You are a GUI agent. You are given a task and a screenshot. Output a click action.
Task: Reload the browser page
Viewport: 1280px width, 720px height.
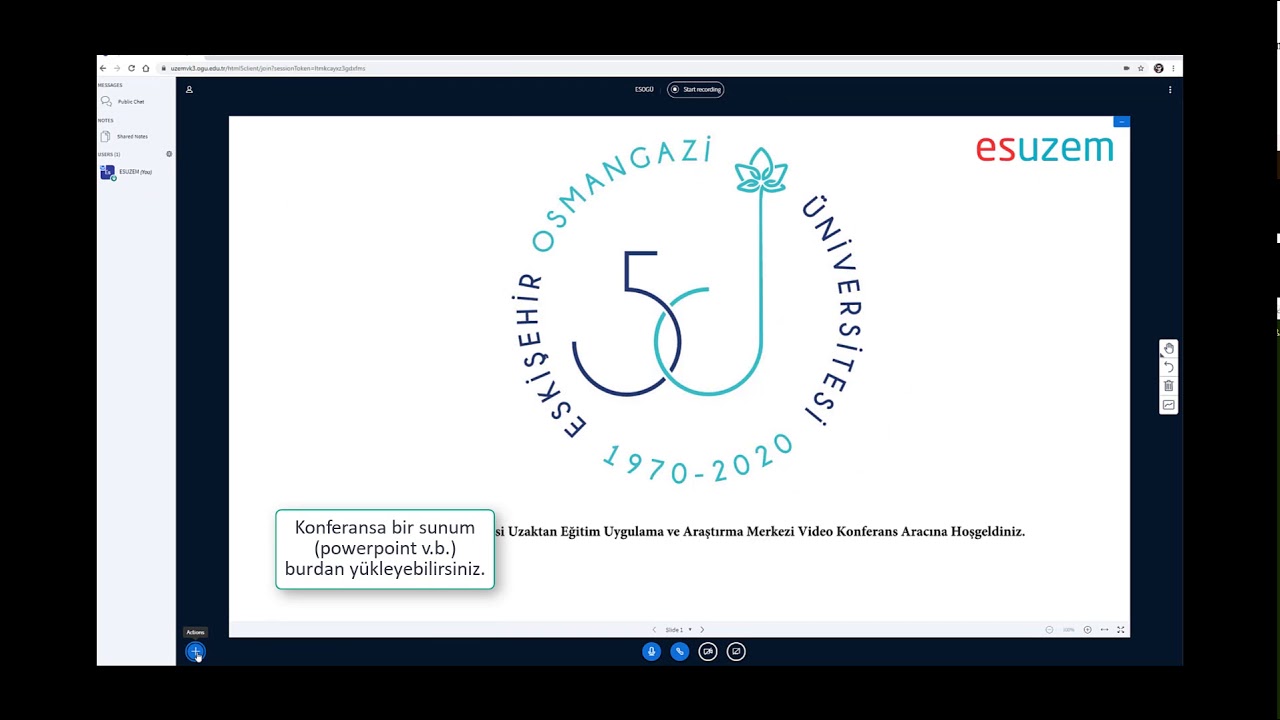(x=131, y=68)
